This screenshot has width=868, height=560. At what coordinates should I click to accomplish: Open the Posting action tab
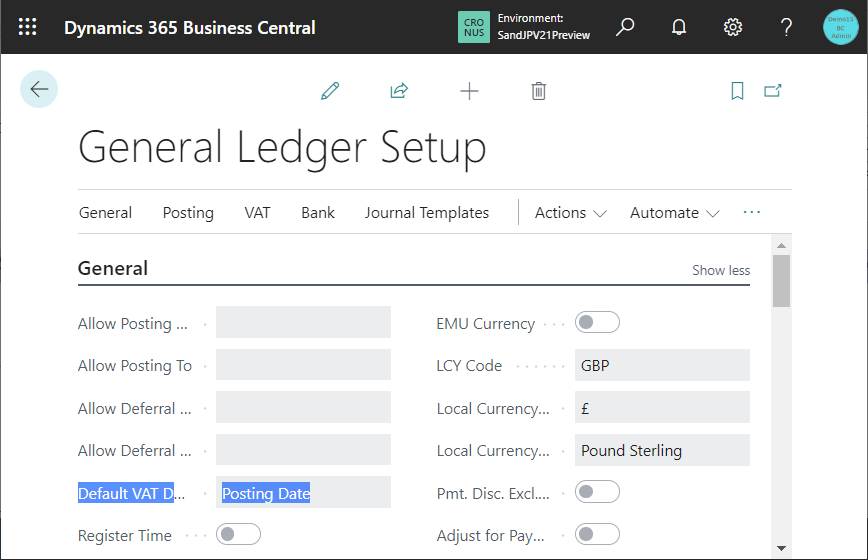pyautogui.click(x=188, y=213)
